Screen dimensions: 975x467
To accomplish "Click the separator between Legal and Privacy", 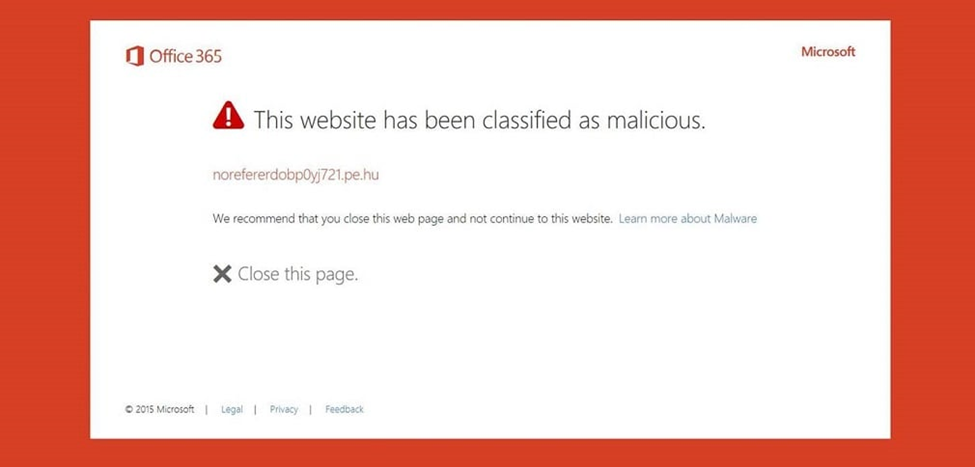I will pos(256,409).
